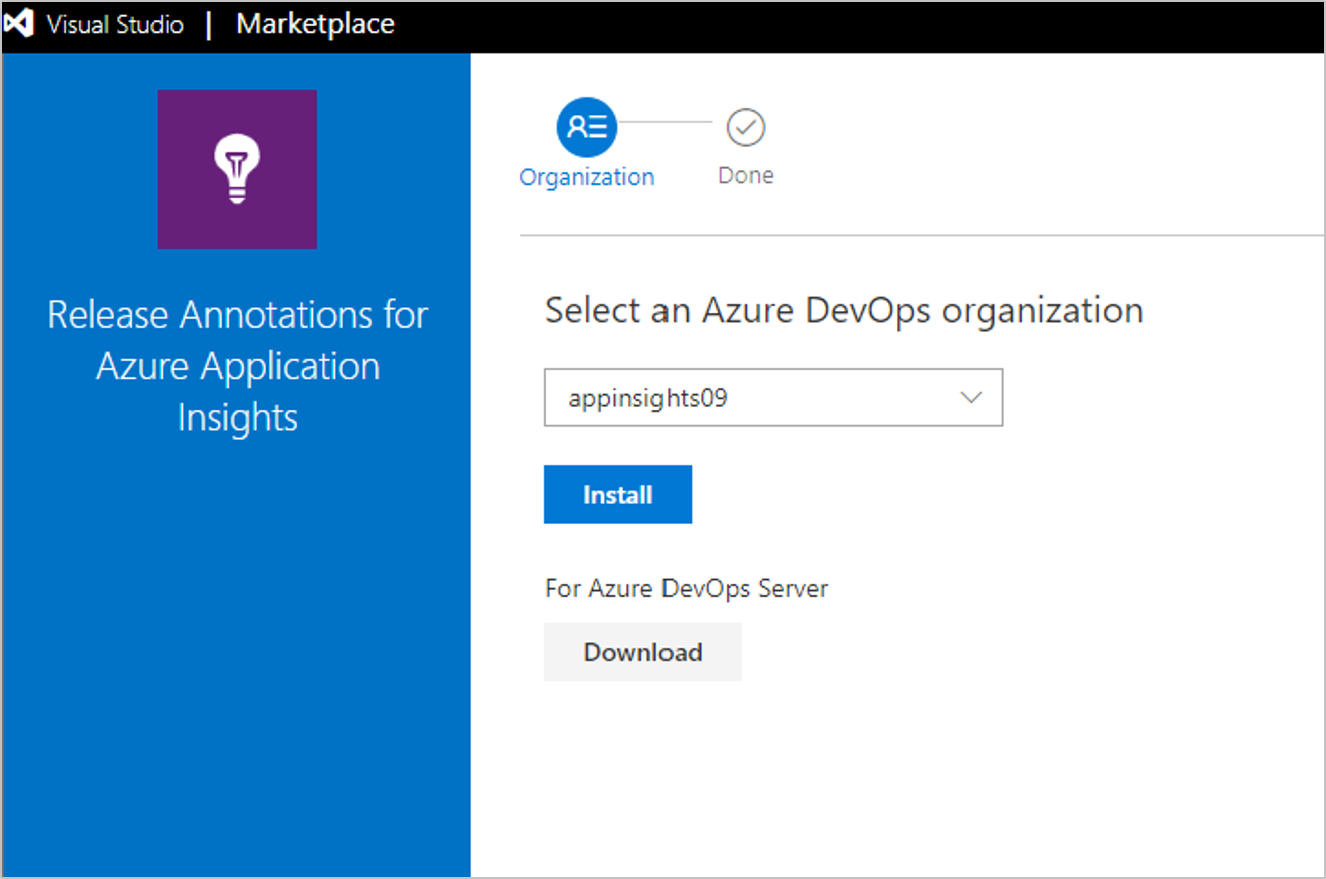Viewport: 1326px width, 879px height.
Task: Select the Done step label
Action: pyautogui.click(x=746, y=175)
